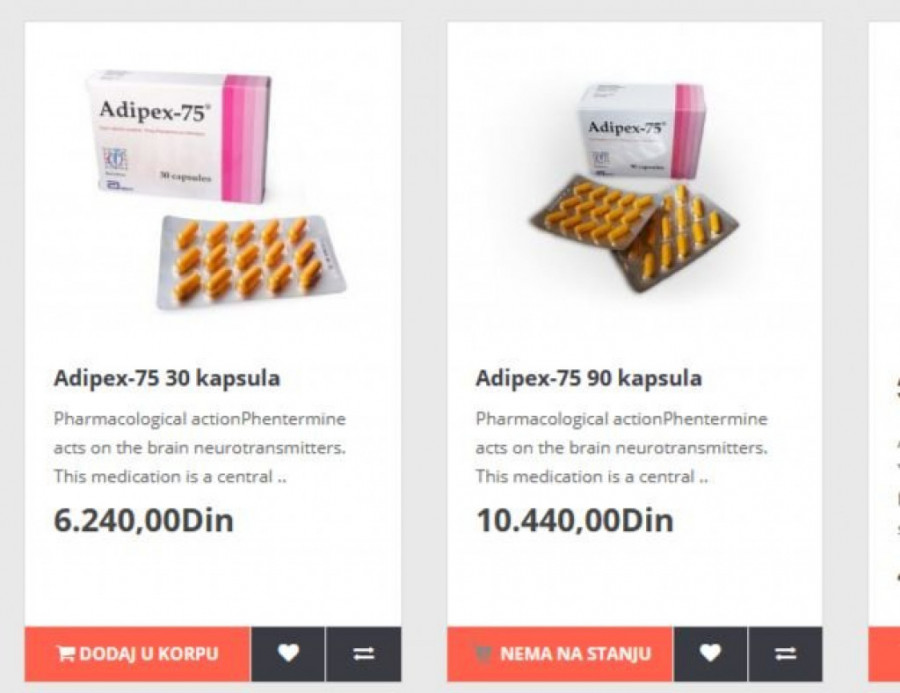
Task: Open Adipex-75 30 kapsula product title
Action: click(x=167, y=378)
